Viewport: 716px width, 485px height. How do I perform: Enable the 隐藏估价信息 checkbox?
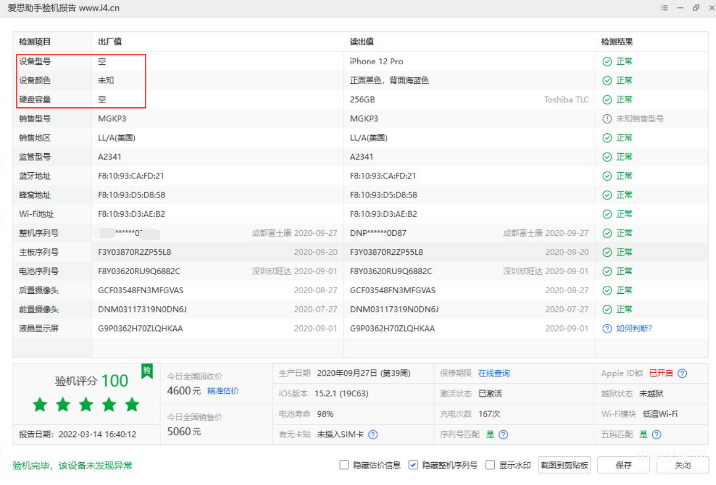pyautogui.click(x=344, y=465)
